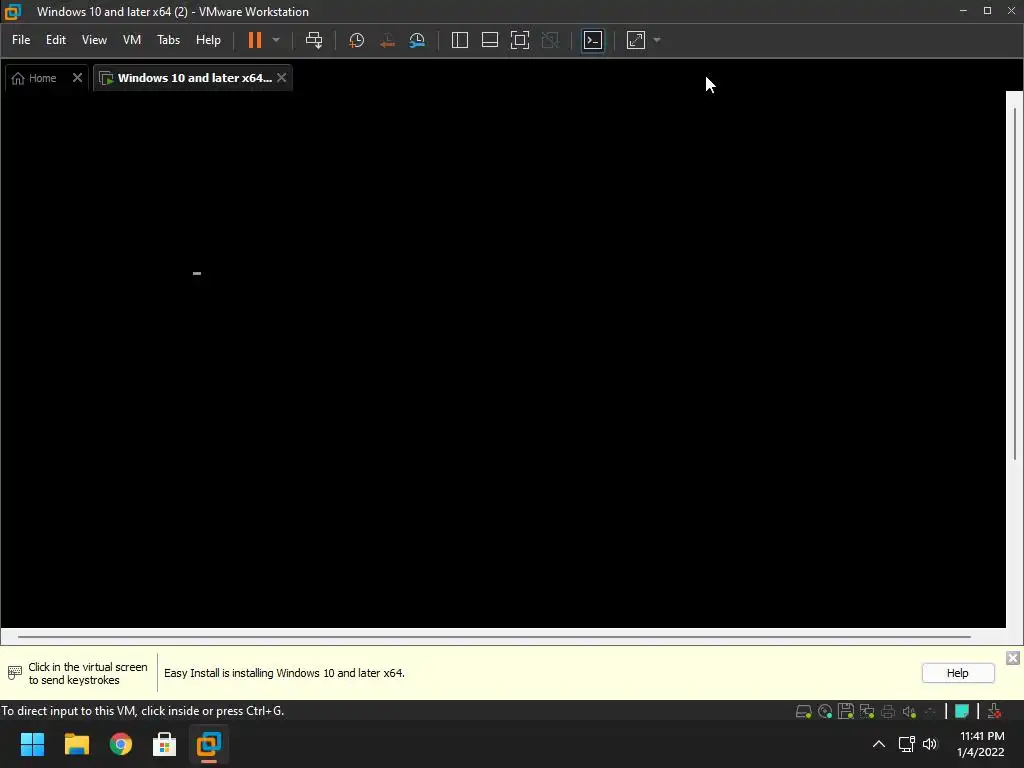Image resolution: width=1024 pixels, height=768 pixels.
Task: Click 'Easy Install is installing Windows 10' text
Action: coord(284,673)
